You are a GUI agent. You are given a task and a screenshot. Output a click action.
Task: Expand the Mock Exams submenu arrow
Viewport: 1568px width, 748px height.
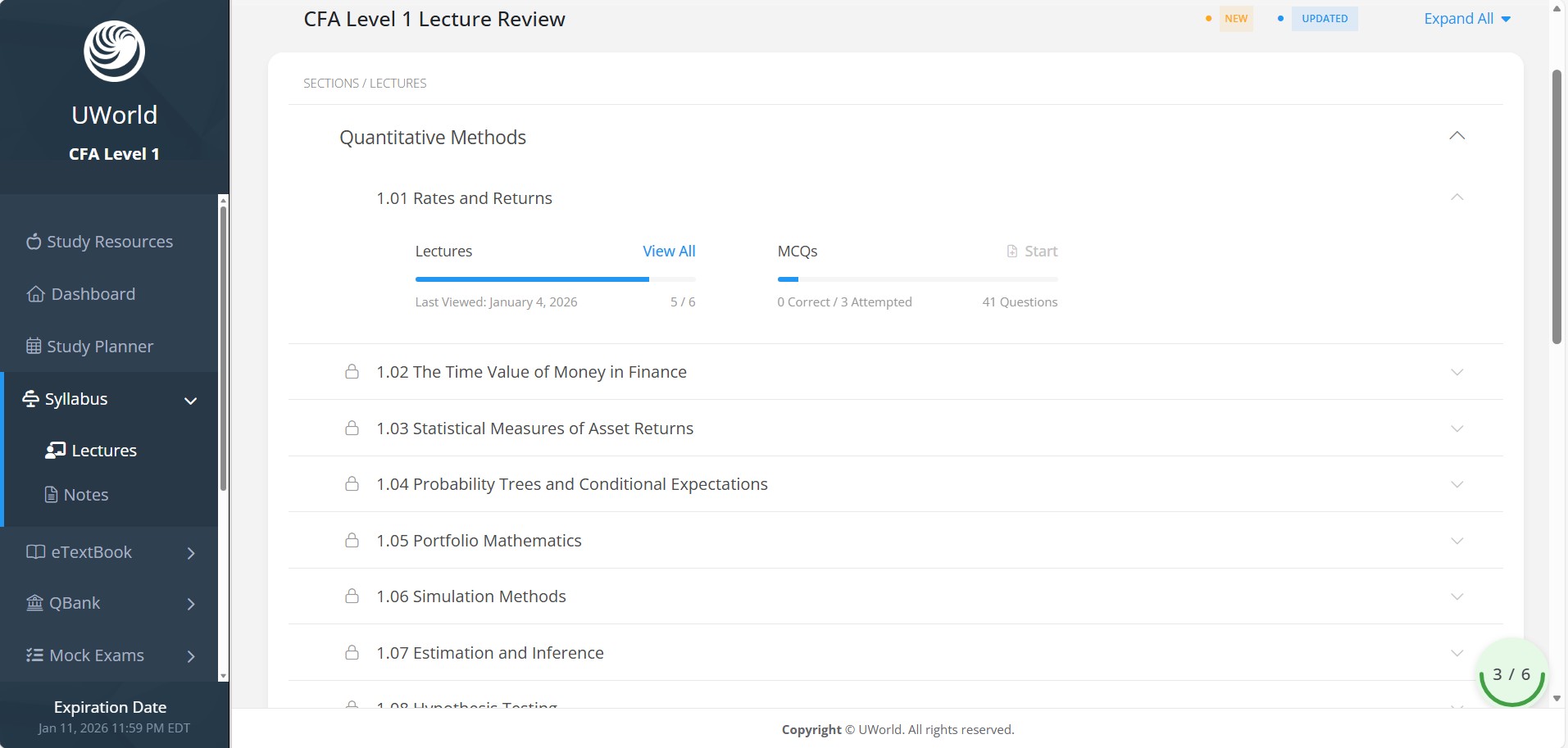pos(191,656)
